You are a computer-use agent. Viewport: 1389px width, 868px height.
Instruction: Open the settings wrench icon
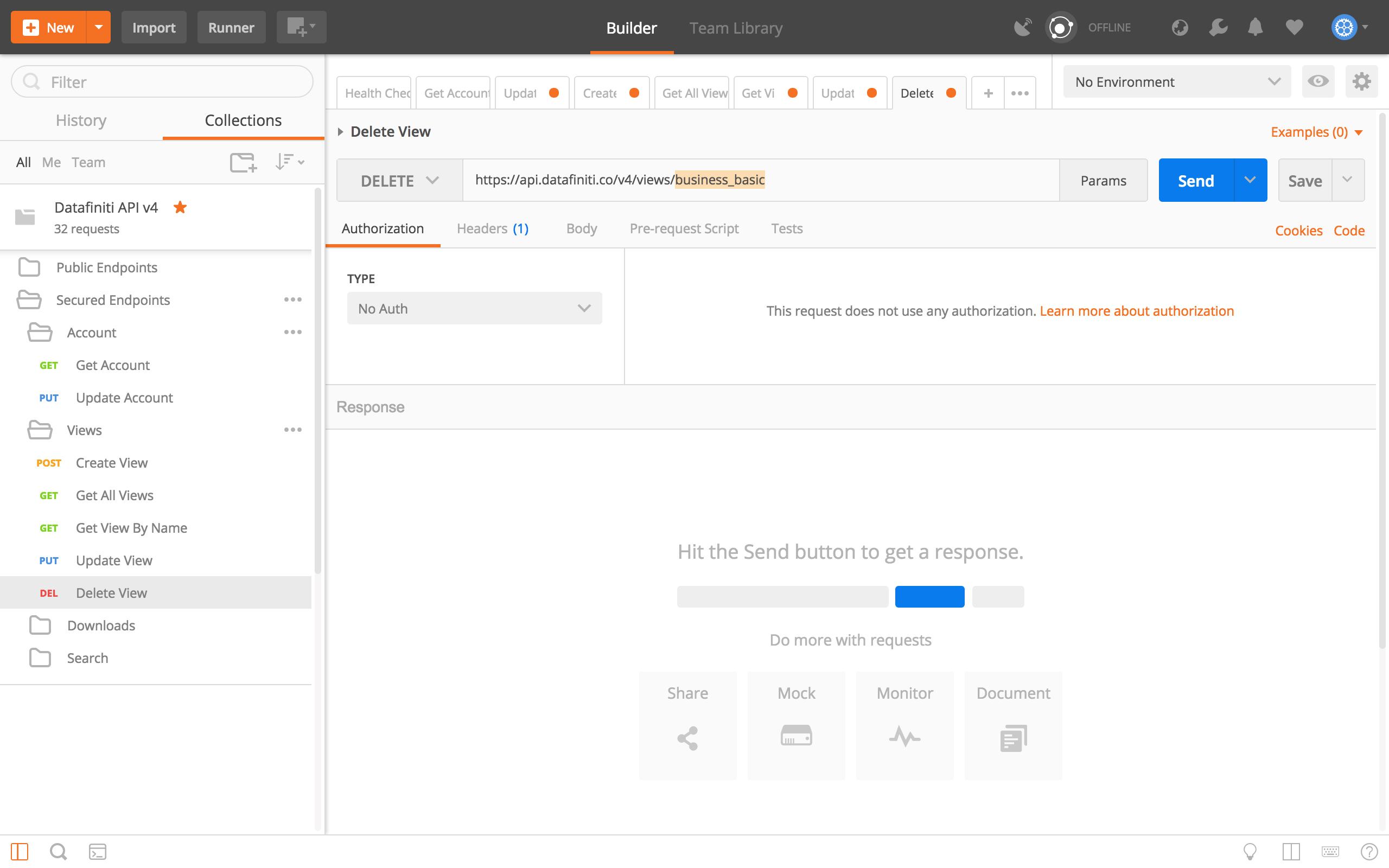pyautogui.click(x=1218, y=27)
